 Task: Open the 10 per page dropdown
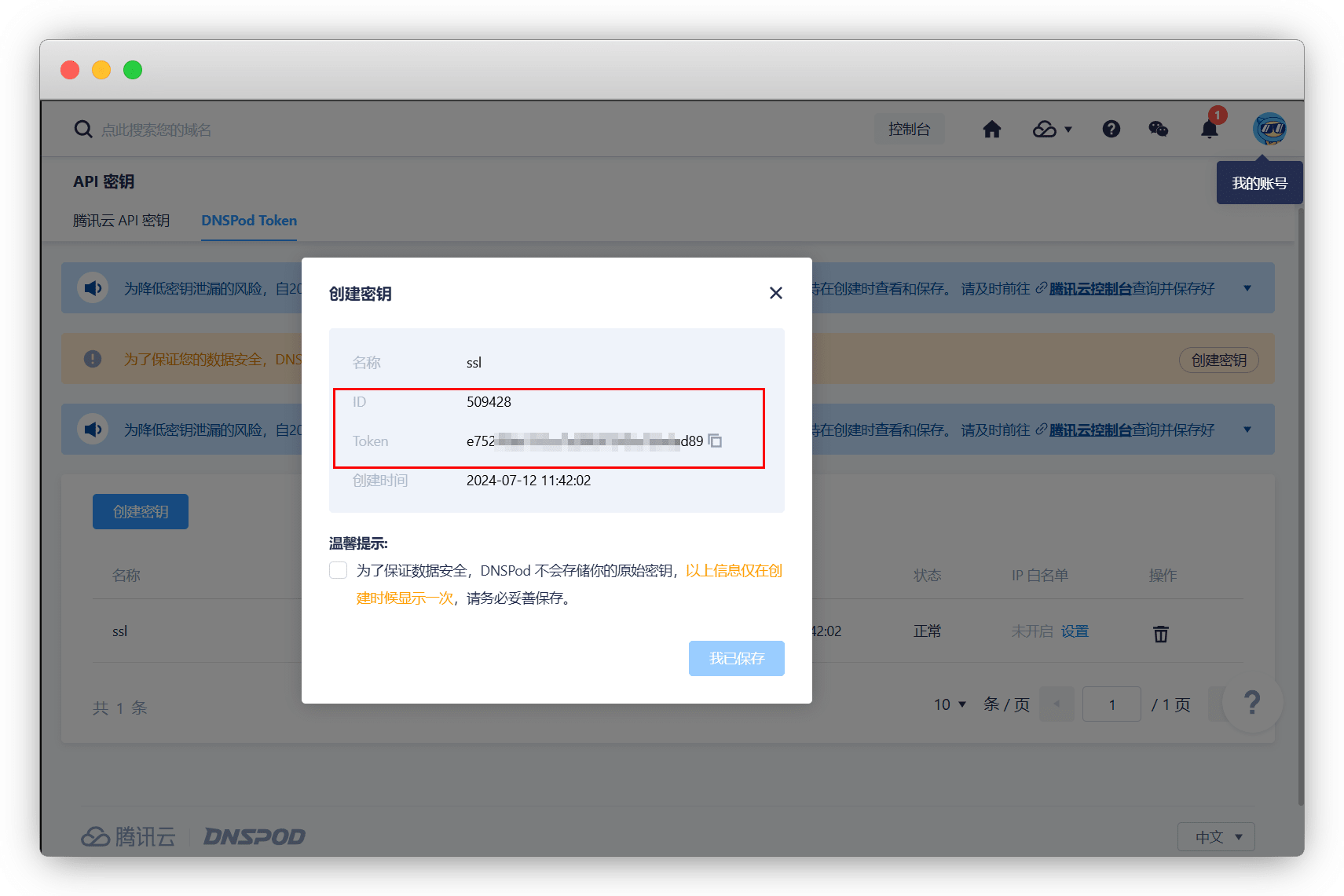tap(950, 704)
